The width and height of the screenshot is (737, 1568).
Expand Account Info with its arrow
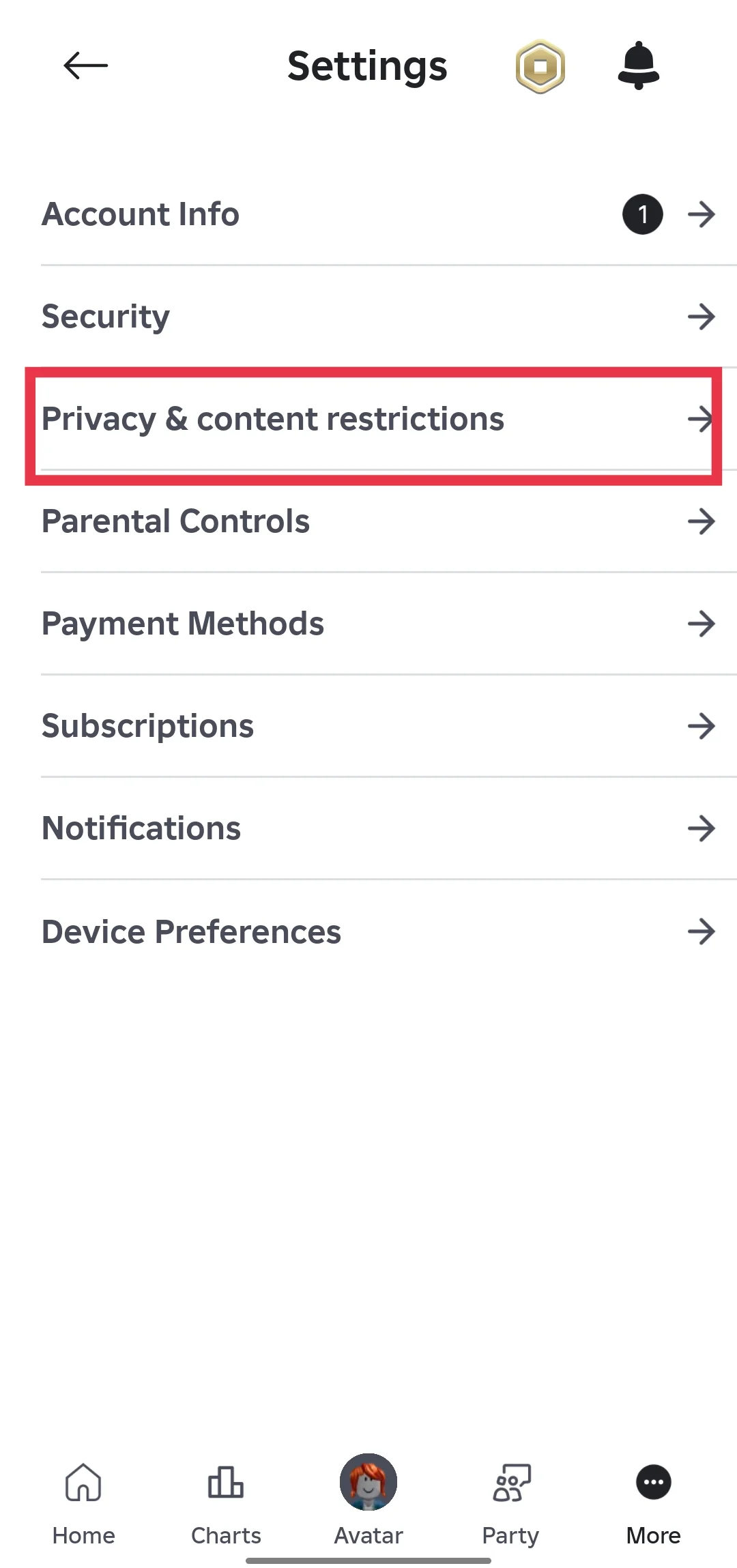click(x=702, y=214)
